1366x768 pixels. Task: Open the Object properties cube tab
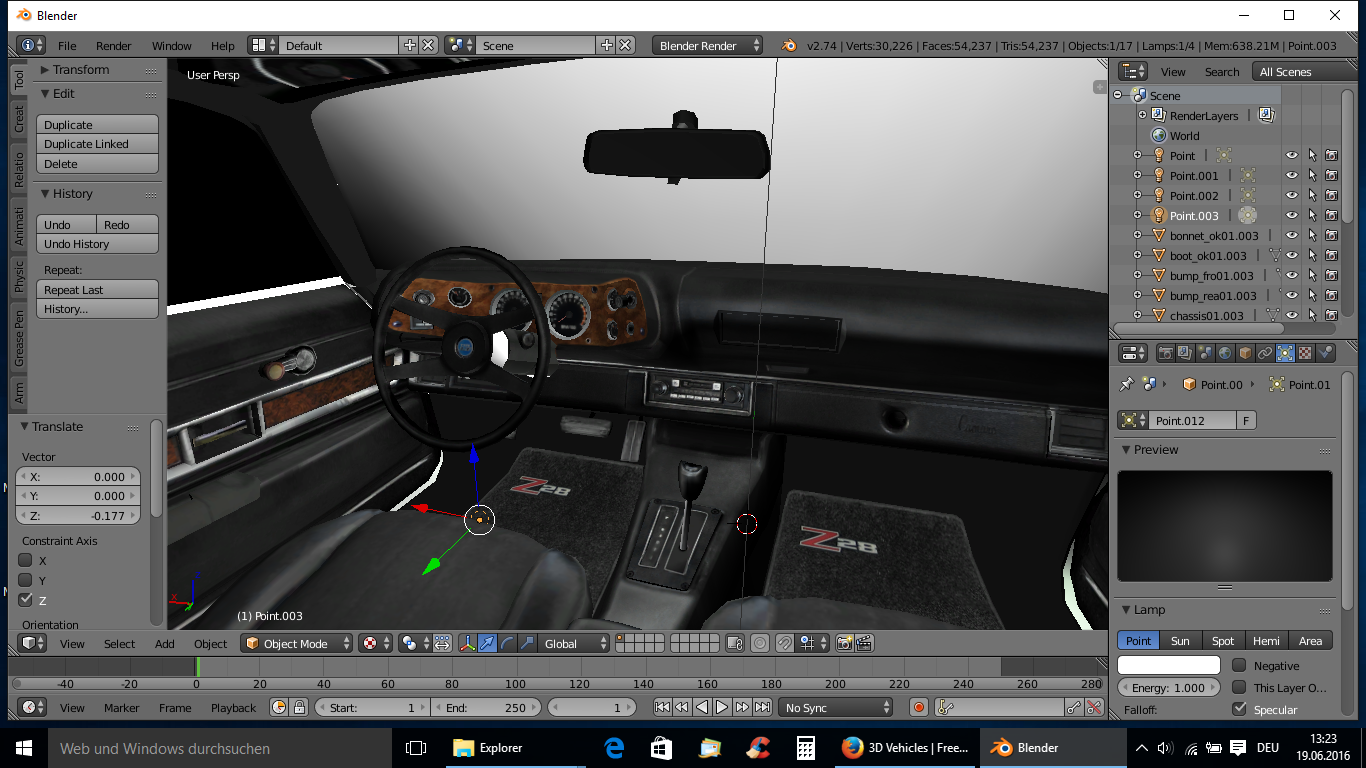(x=1245, y=353)
